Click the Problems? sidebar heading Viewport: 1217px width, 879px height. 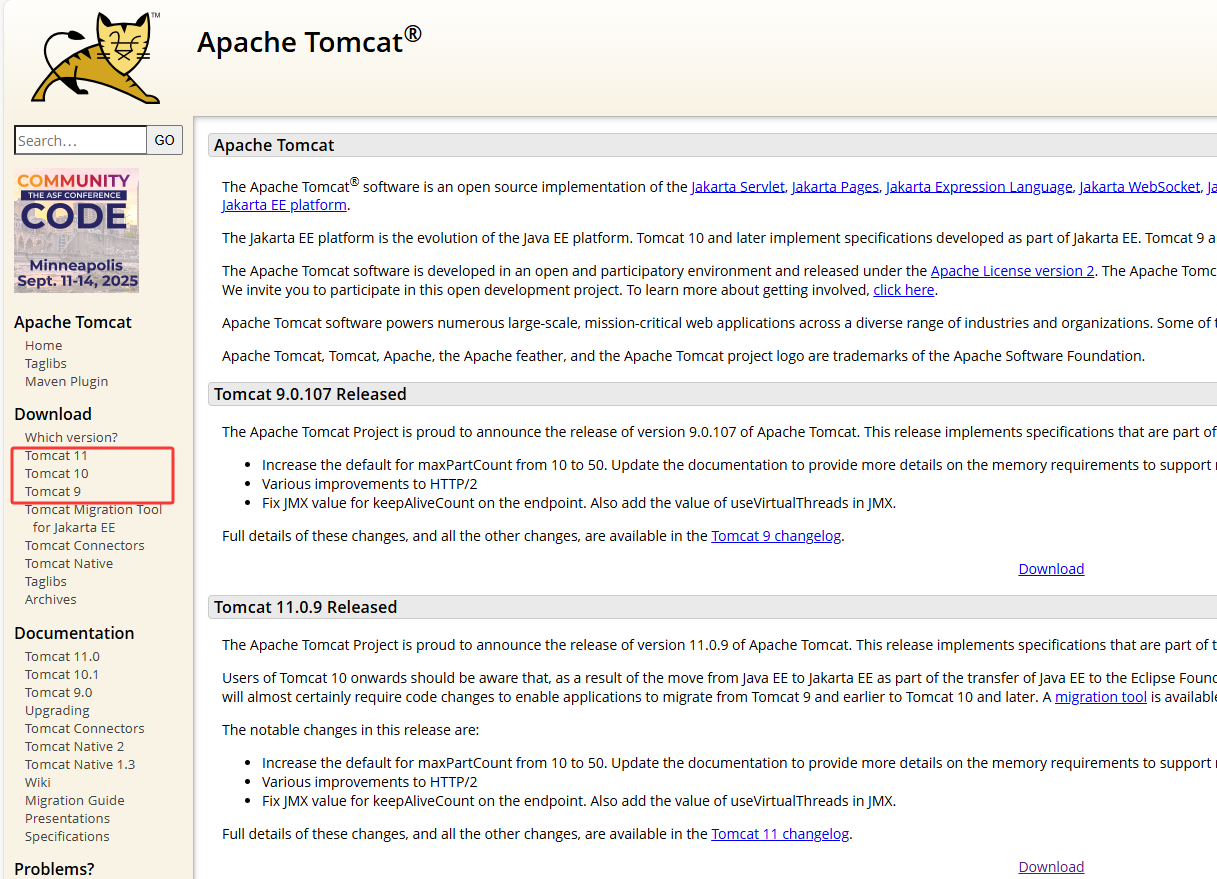54,869
